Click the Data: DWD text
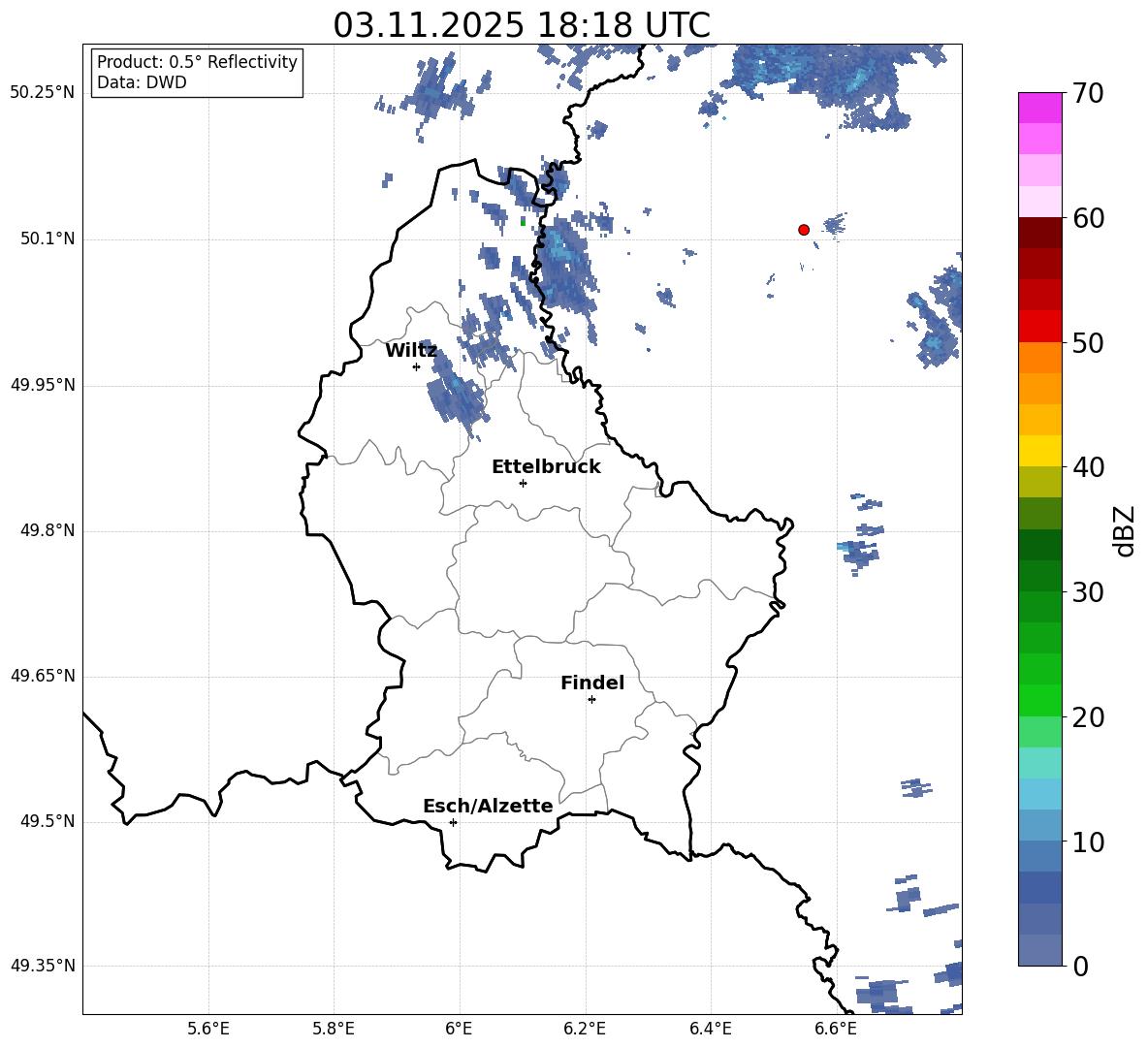 click(x=142, y=82)
